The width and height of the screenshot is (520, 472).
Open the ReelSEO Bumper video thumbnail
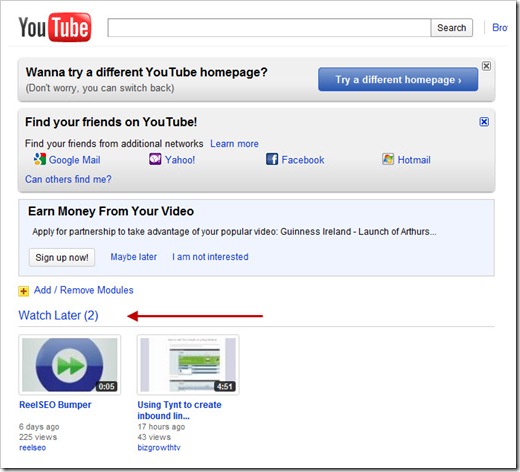pyautogui.click(x=70, y=365)
